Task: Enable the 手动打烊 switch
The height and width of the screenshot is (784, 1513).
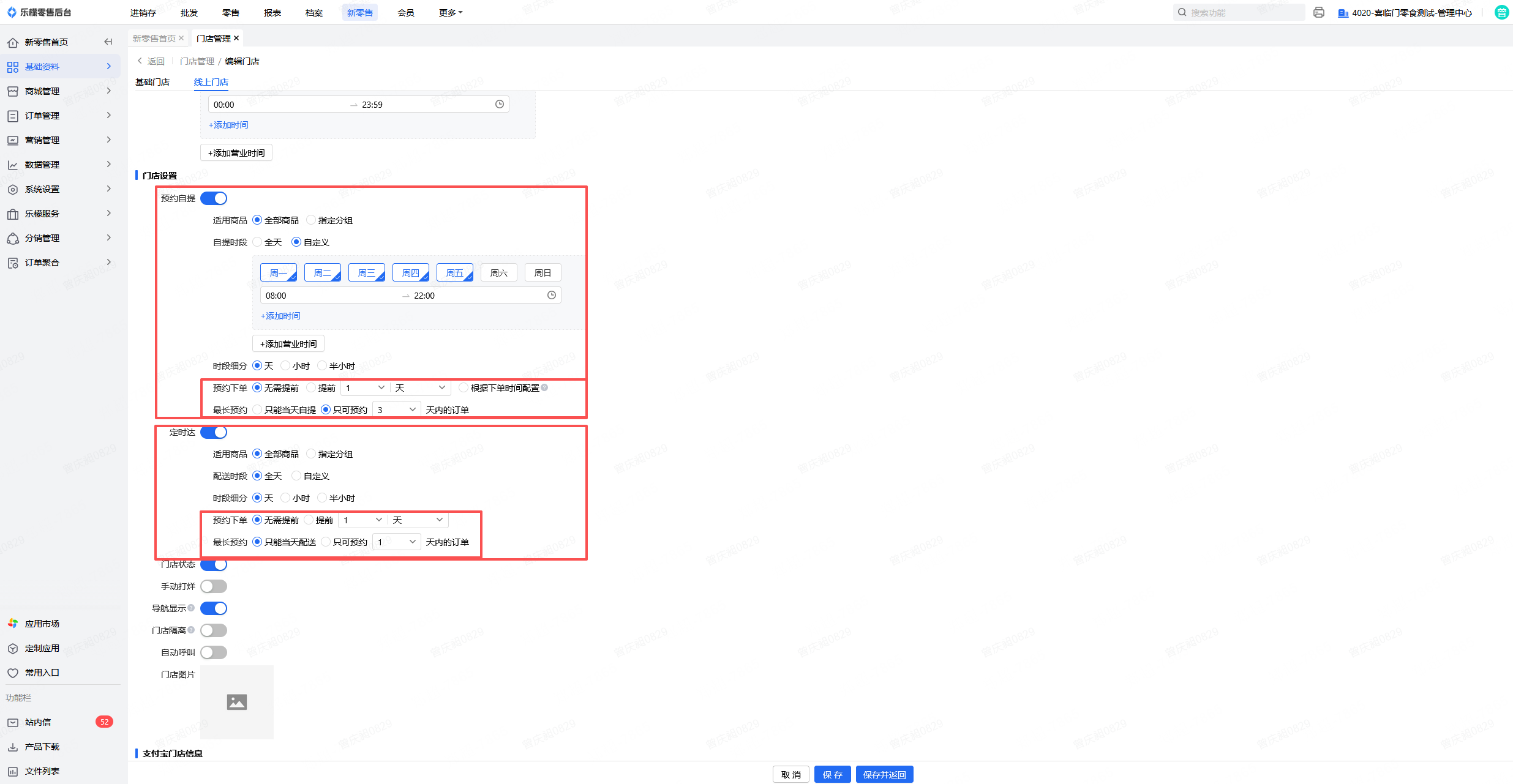Action: pyautogui.click(x=214, y=586)
